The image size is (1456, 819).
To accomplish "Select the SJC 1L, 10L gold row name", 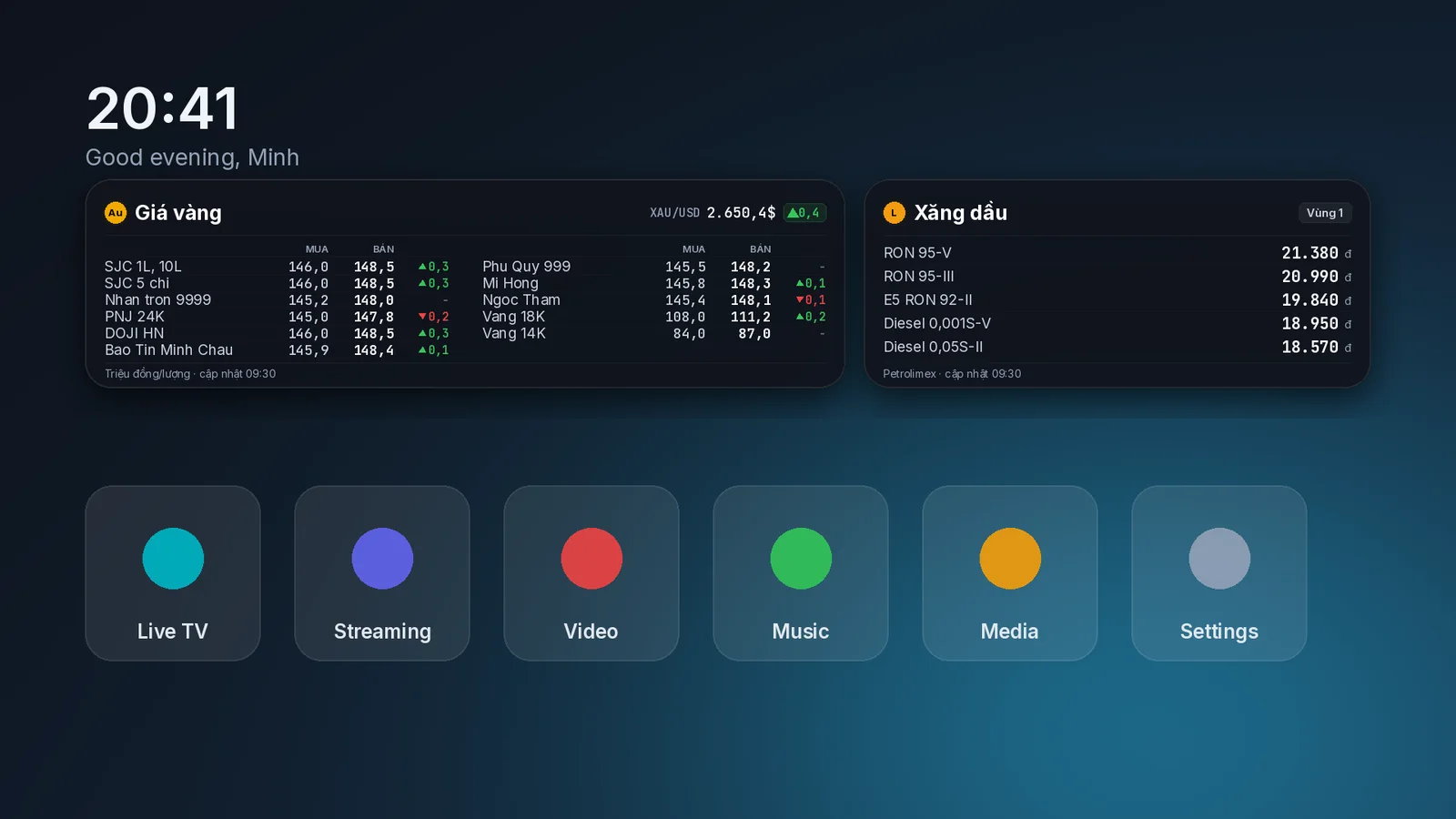I will [143, 267].
